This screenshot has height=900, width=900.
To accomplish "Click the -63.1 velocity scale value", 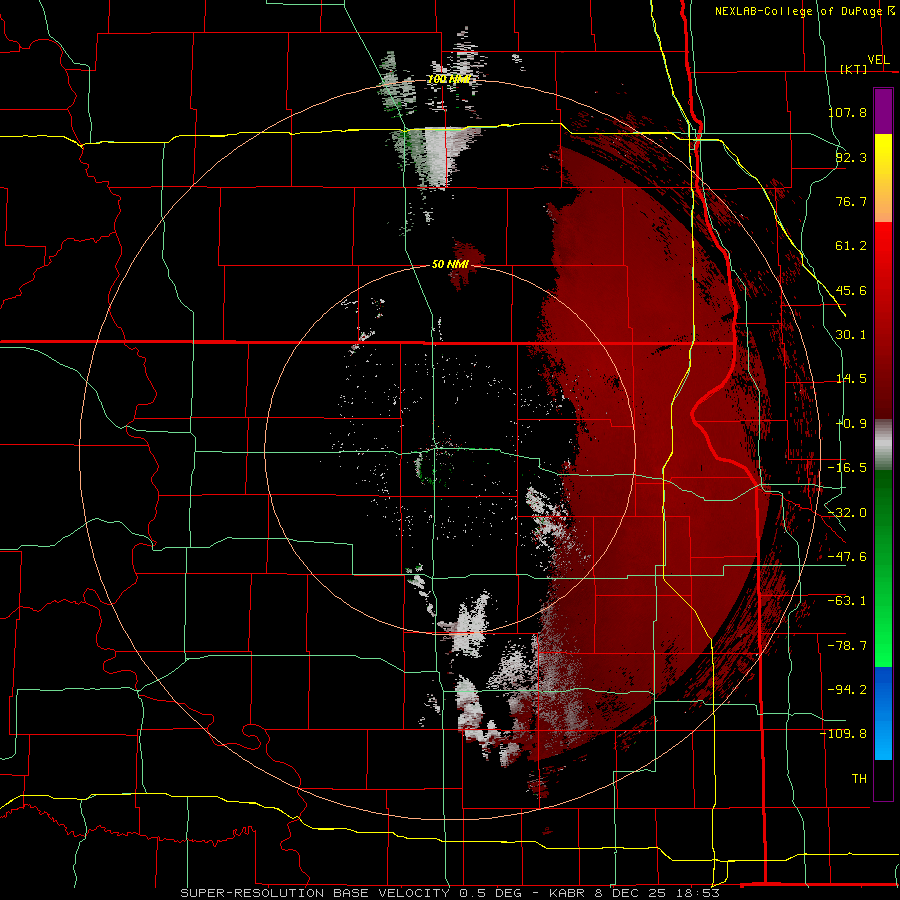I will pyautogui.click(x=847, y=601).
